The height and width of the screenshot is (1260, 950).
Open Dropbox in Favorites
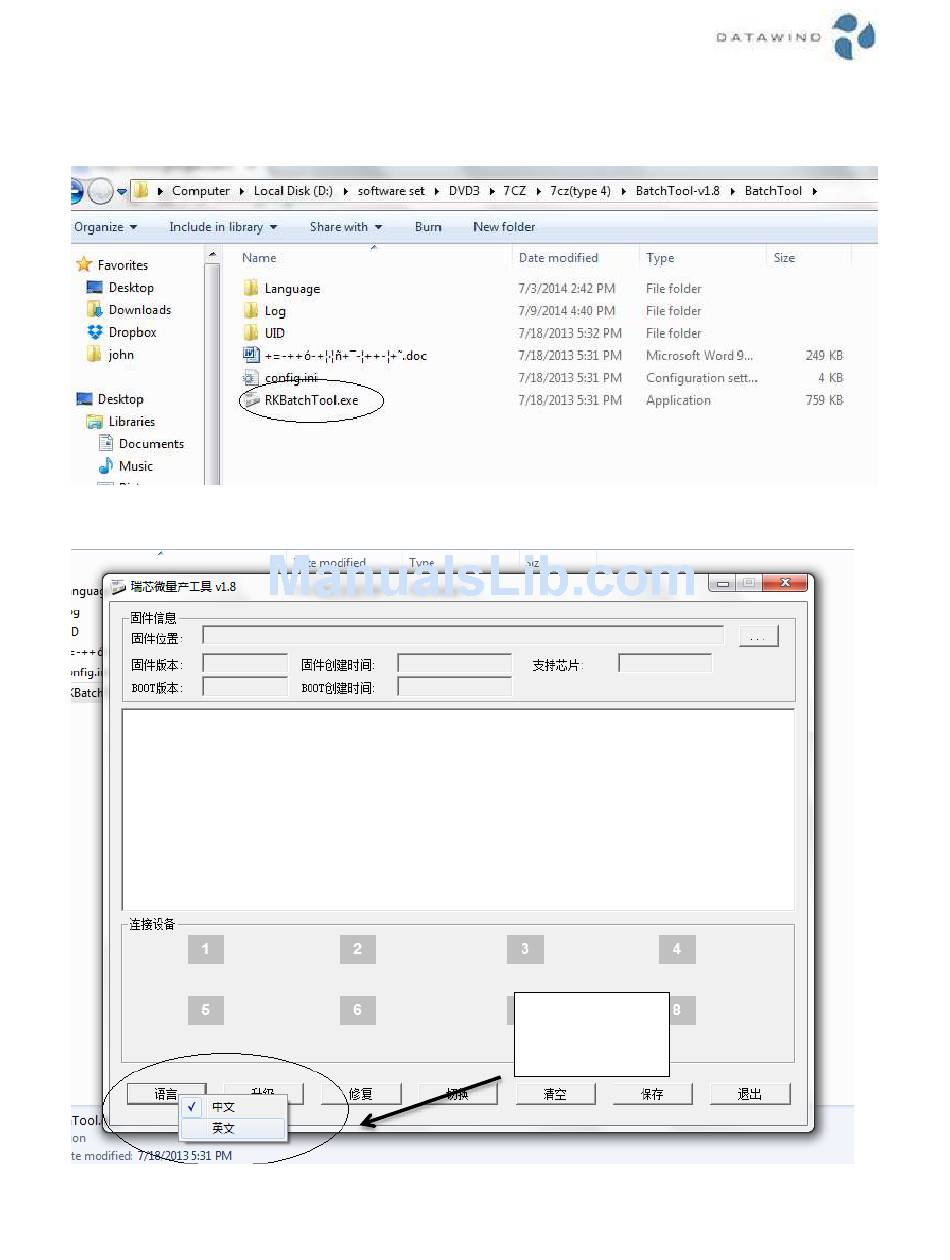click(x=132, y=333)
